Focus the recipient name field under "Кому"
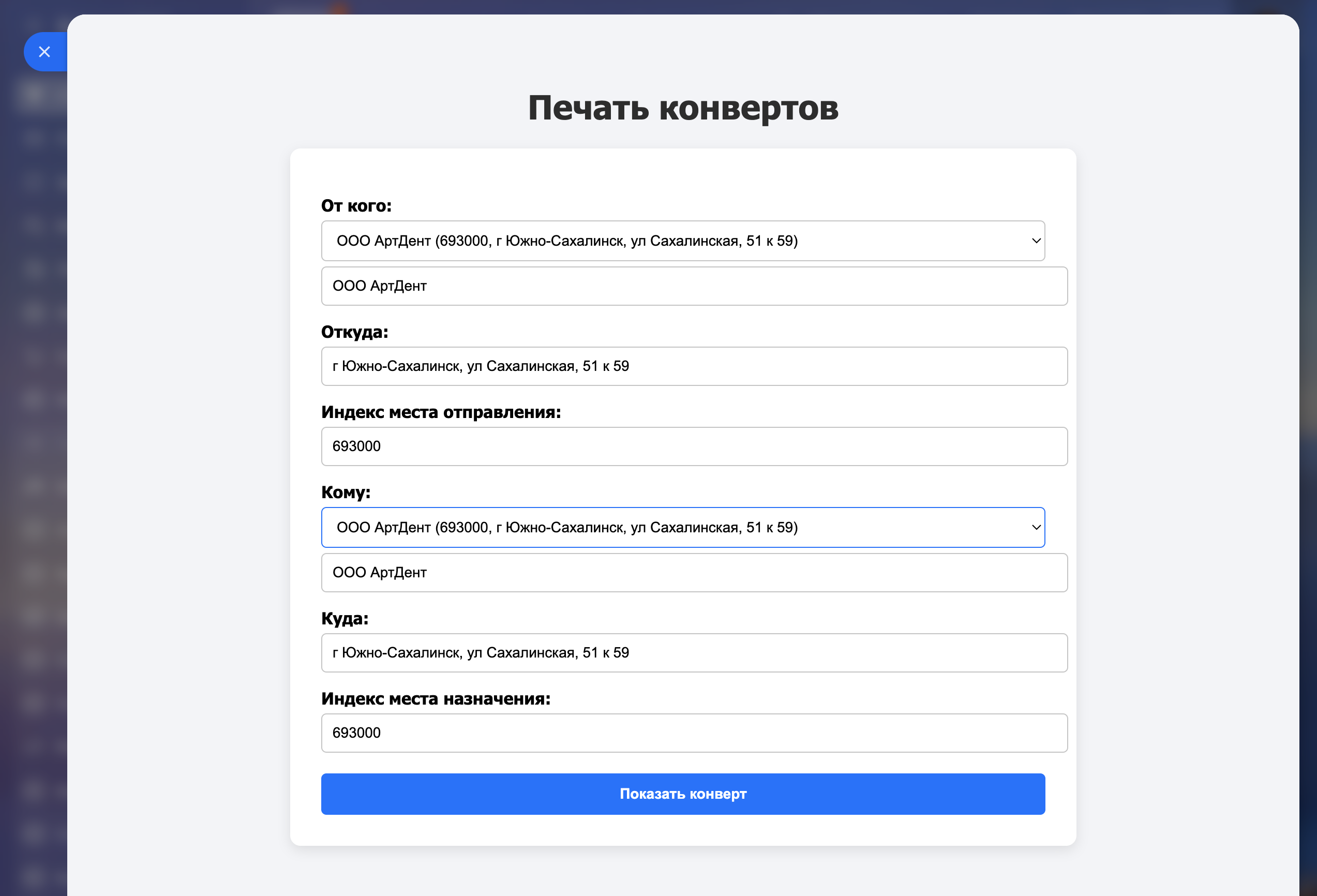Screen dimensions: 1317x896 [694, 573]
